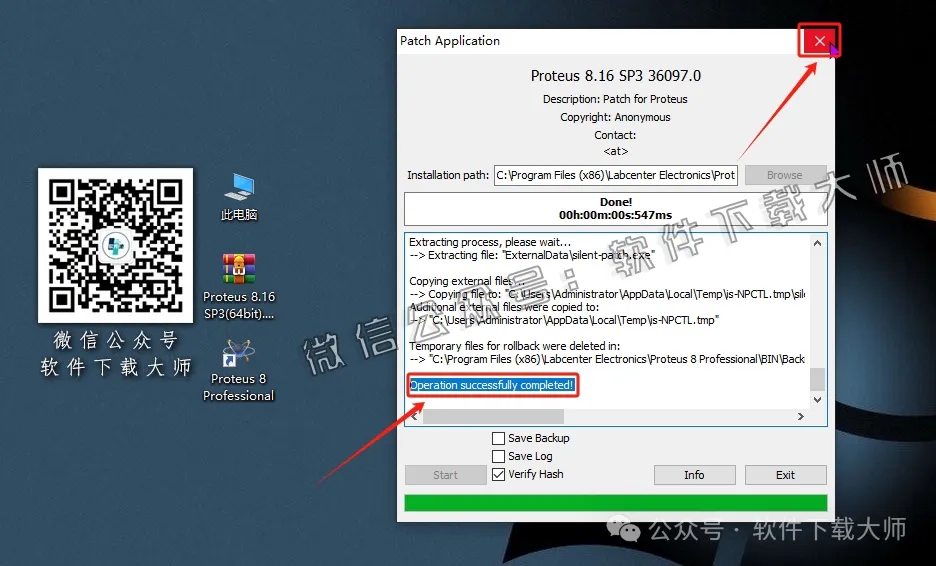
Task: Click the log horizontal scroll right arrow
Action: pyautogui.click(x=800, y=416)
